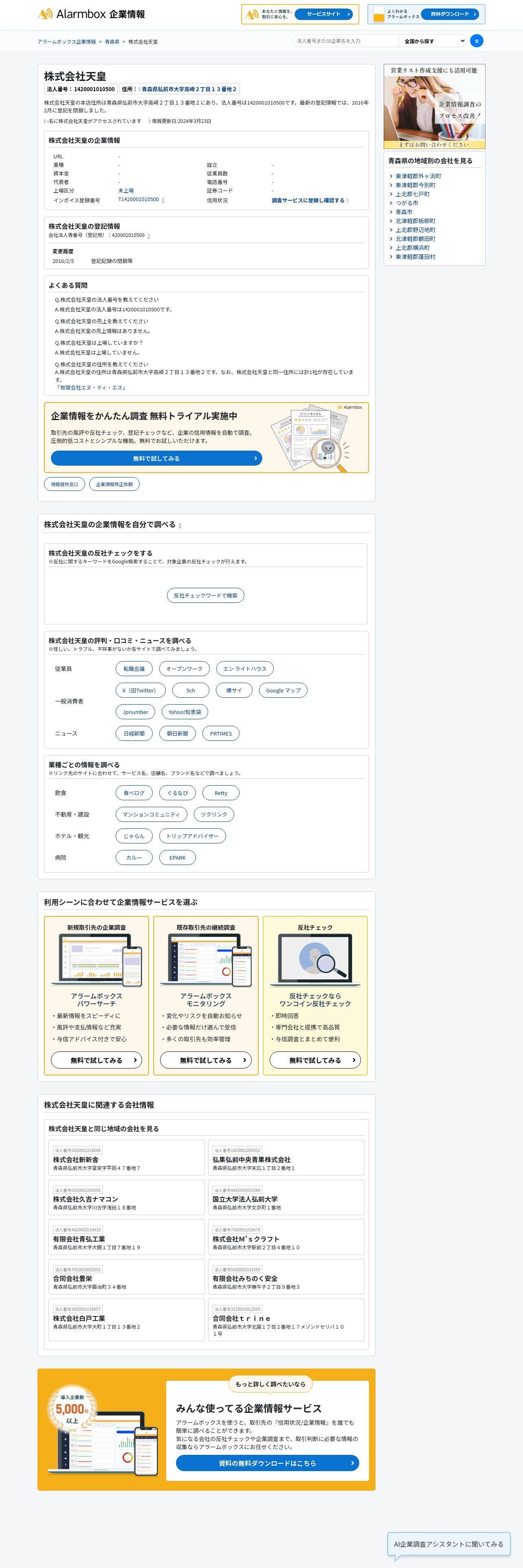Click 反社チェックワードで検索
This screenshot has height=1568, width=523.
pyautogui.click(x=206, y=595)
